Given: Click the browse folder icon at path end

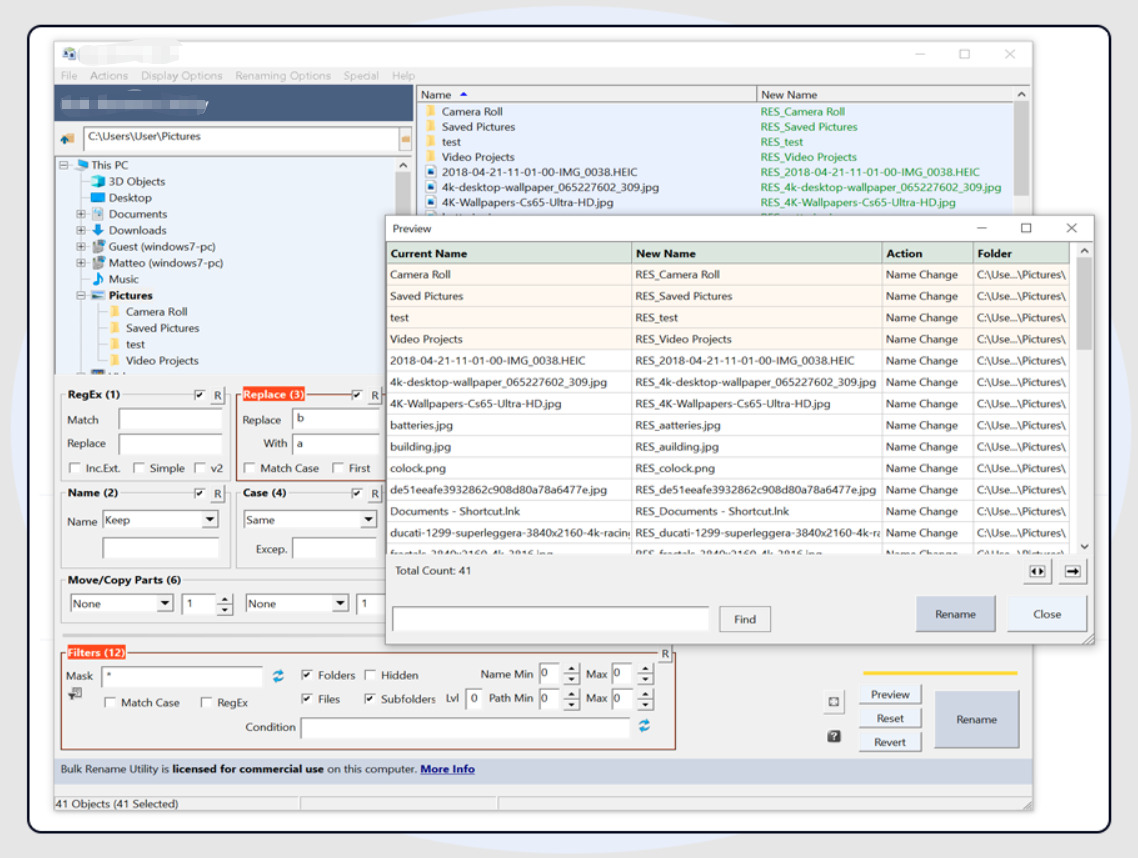Looking at the screenshot, I should 405,138.
